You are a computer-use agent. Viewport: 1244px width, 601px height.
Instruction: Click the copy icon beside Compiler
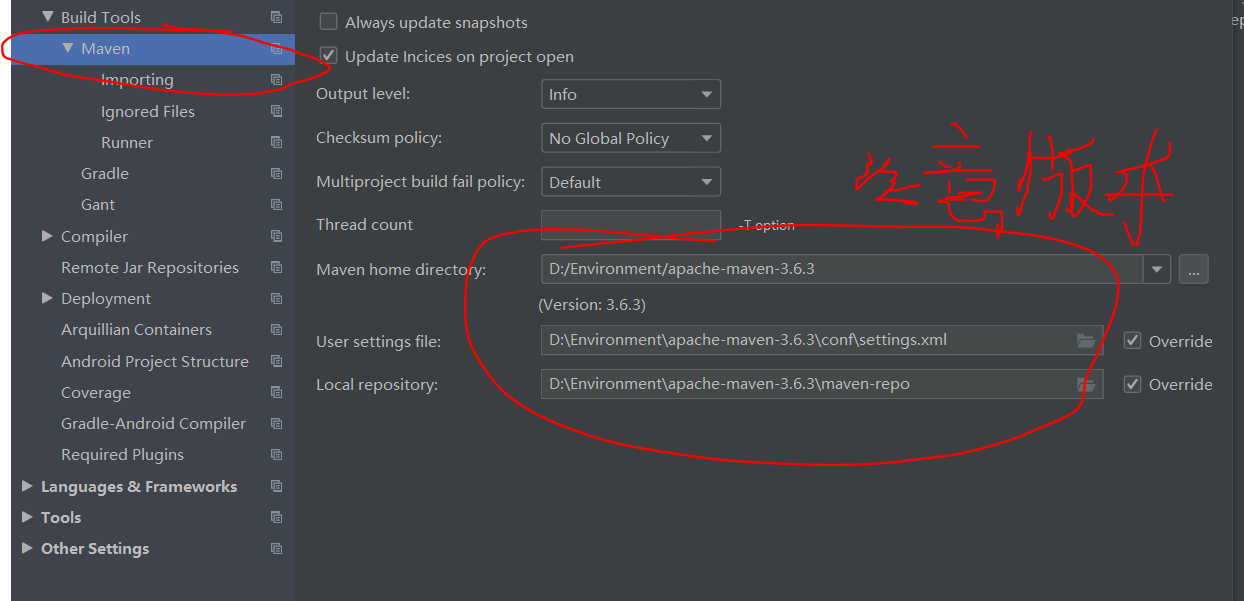(x=277, y=236)
